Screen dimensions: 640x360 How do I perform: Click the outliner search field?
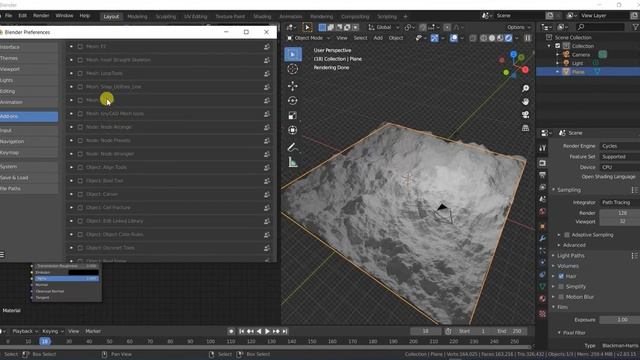(600, 27)
